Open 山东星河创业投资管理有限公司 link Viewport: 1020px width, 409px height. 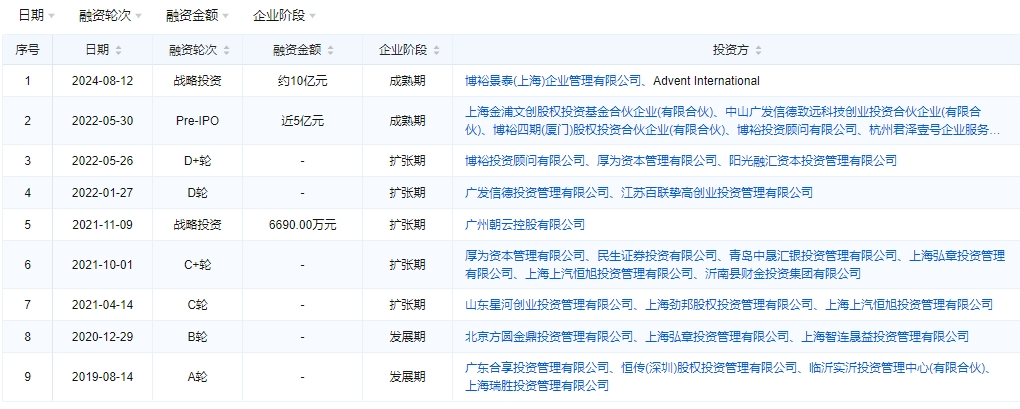(x=549, y=304)
